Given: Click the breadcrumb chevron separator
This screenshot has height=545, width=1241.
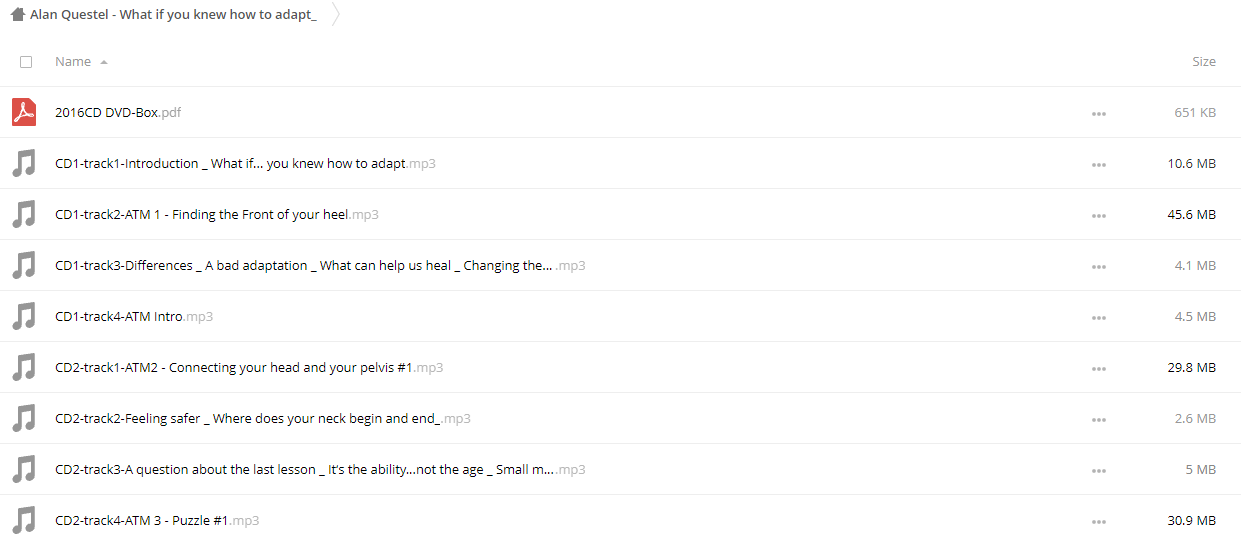Looking at the screenshot, I should (335, 15).
